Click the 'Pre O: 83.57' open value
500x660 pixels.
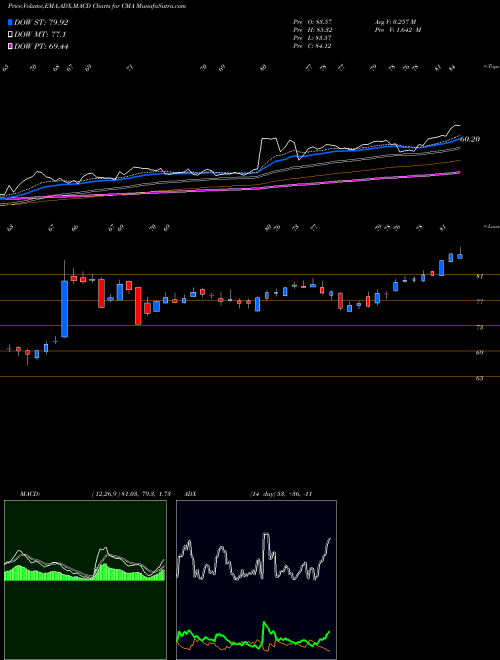point(312,21)
